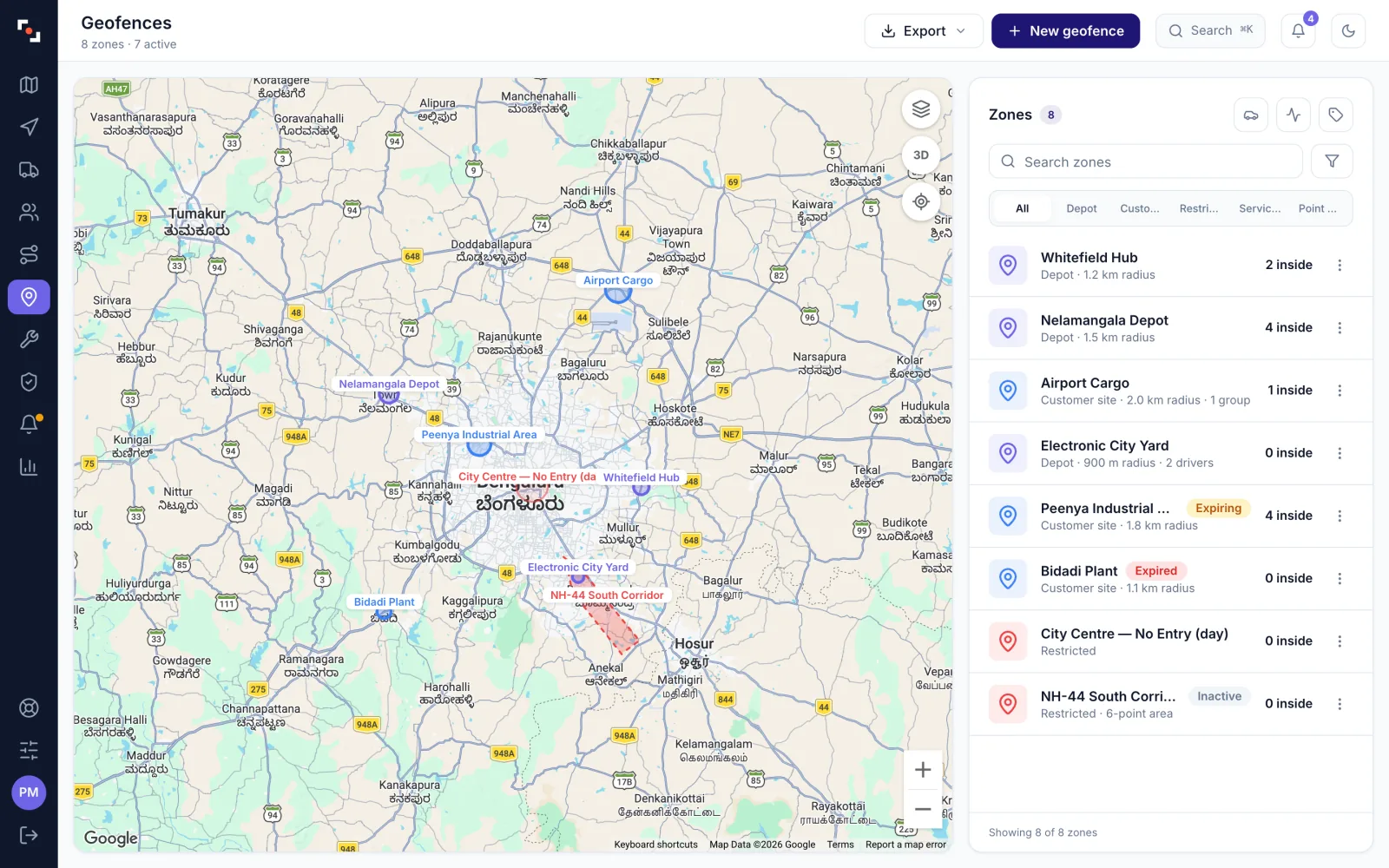The image size is (1389, 868).
Task: Click the activity pulse icon in Zones header
Action: click(x=1294, y=115)
